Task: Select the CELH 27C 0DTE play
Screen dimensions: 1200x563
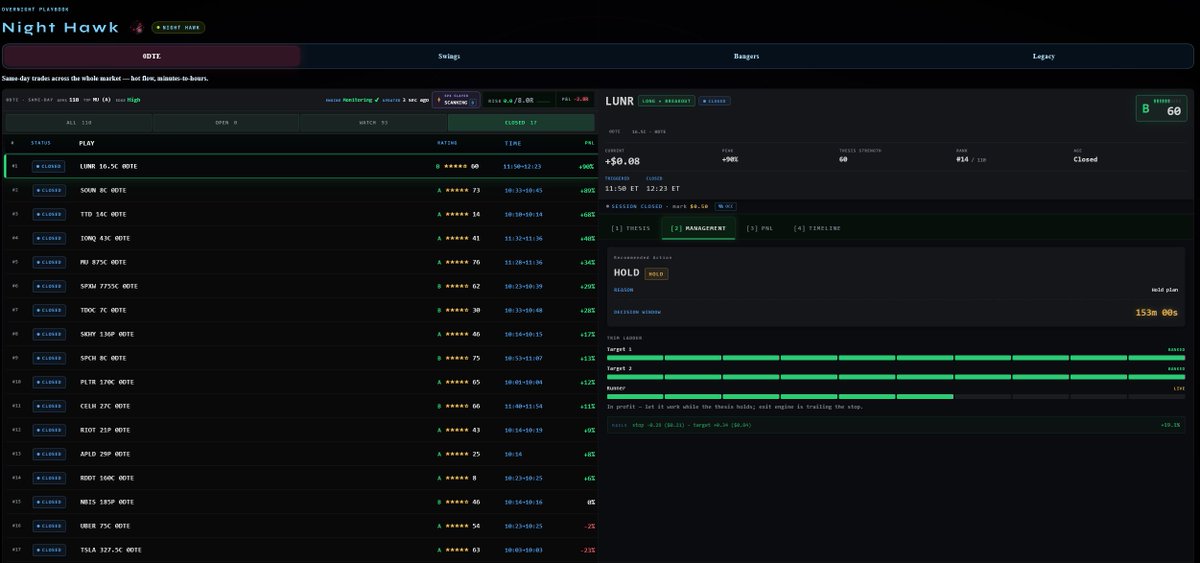Action: pos(300,406)
